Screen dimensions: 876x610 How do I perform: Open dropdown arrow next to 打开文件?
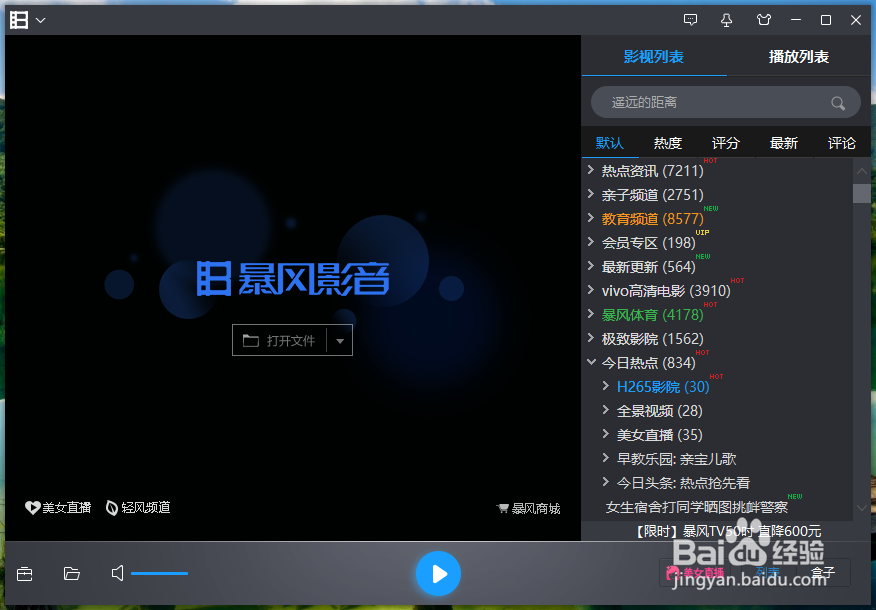[340, 340]
